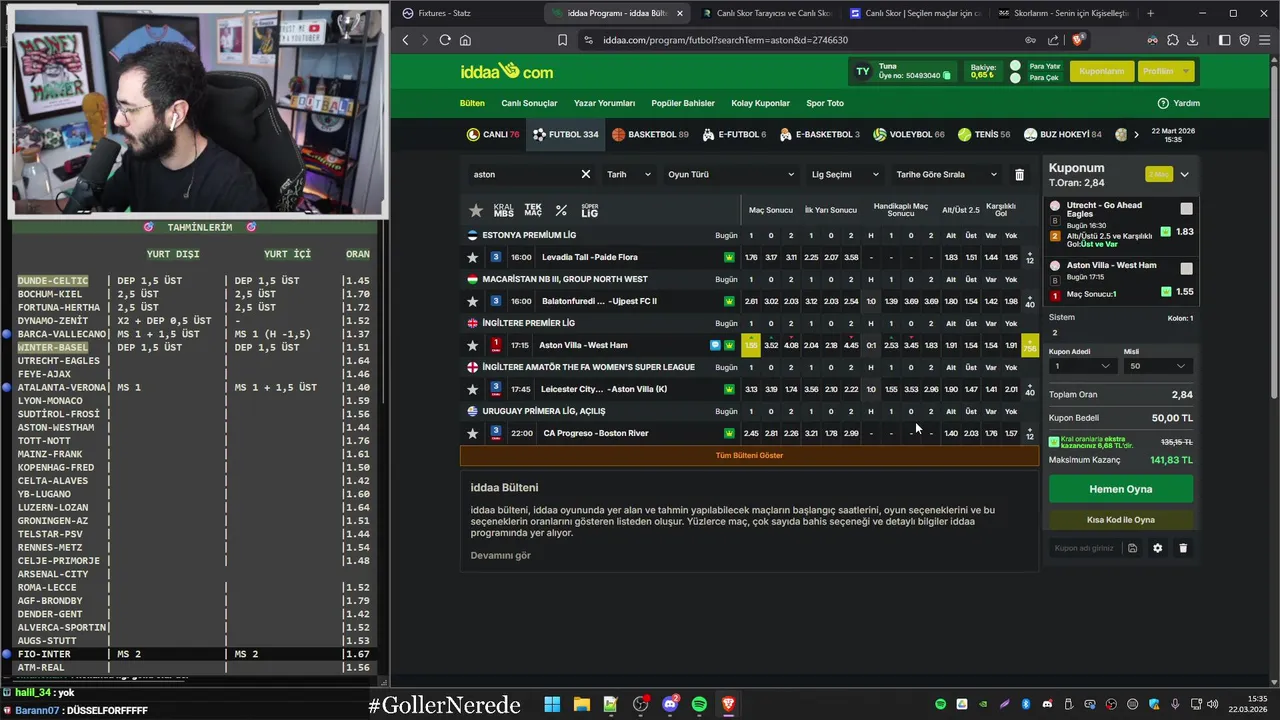Select the percentage filter icon
Image resolution: width=1280 pixels, height=720 pixels.
click(x=561, y=210)
